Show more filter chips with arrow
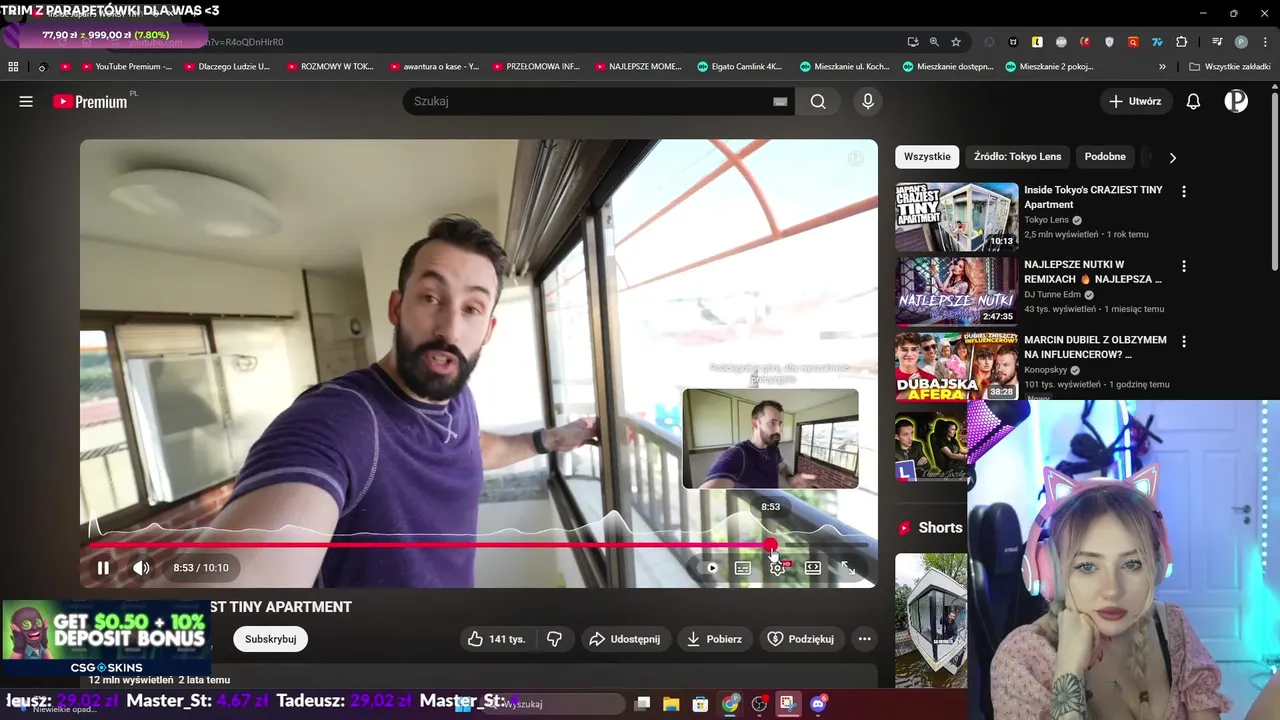The image size is (1280, 720). pos(1172,157)
